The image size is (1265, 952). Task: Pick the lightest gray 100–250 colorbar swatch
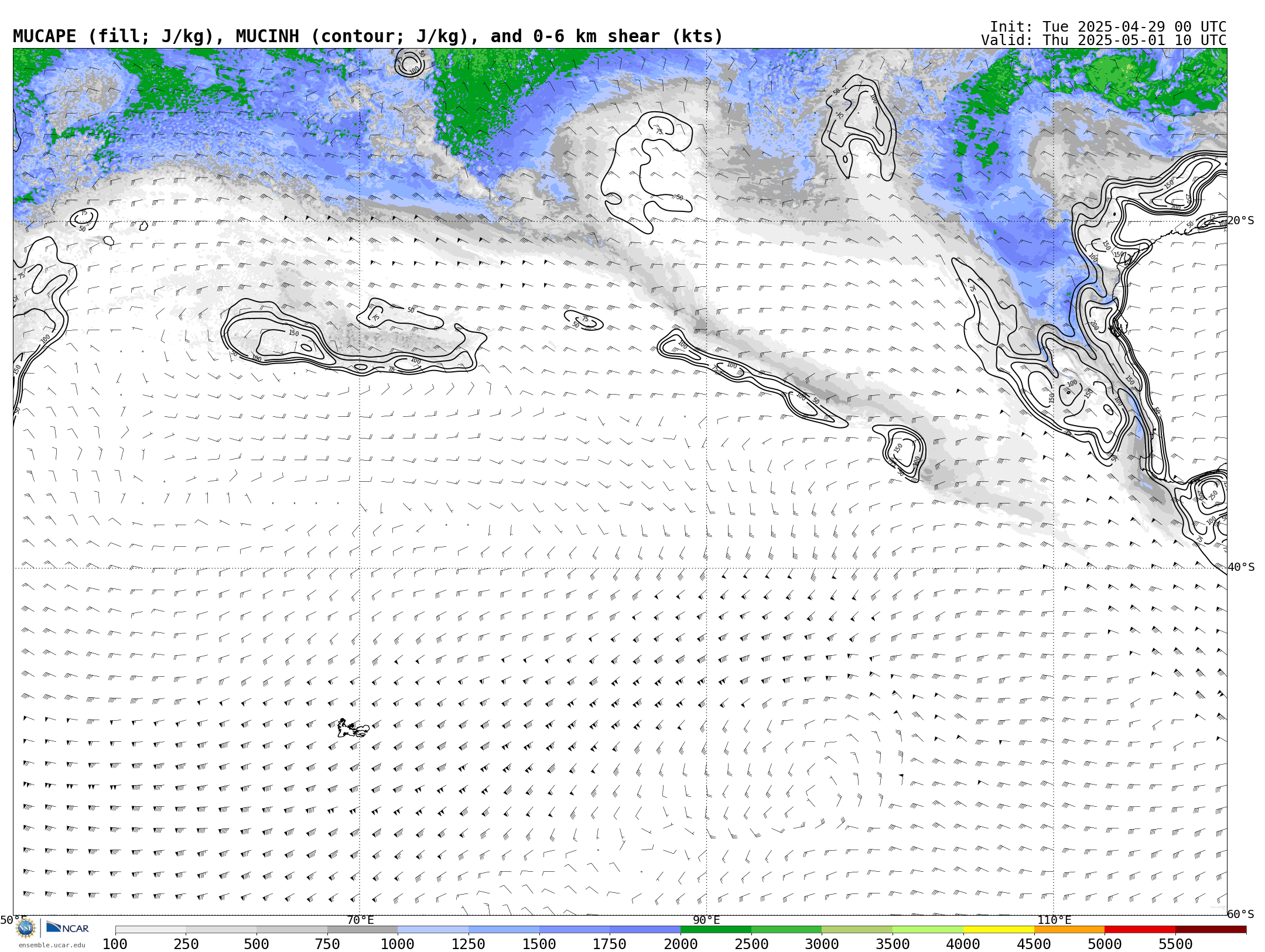coord(151,930)
